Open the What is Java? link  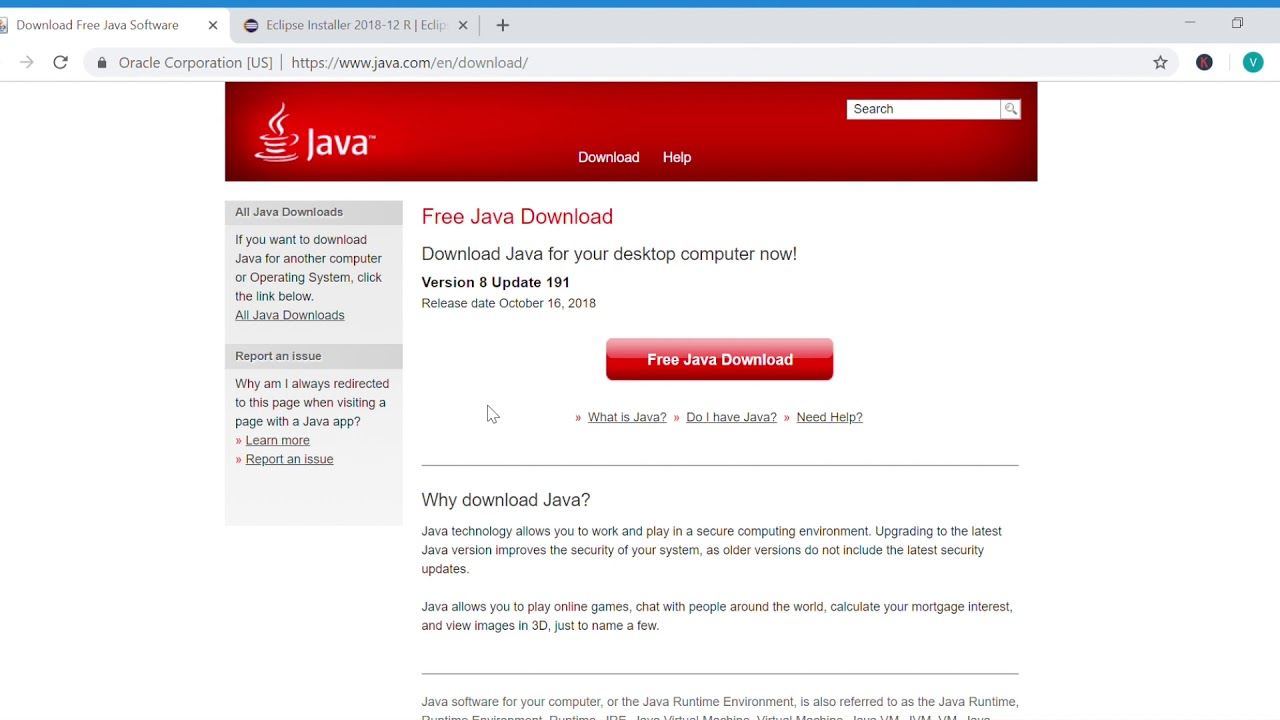pos(627,417)
